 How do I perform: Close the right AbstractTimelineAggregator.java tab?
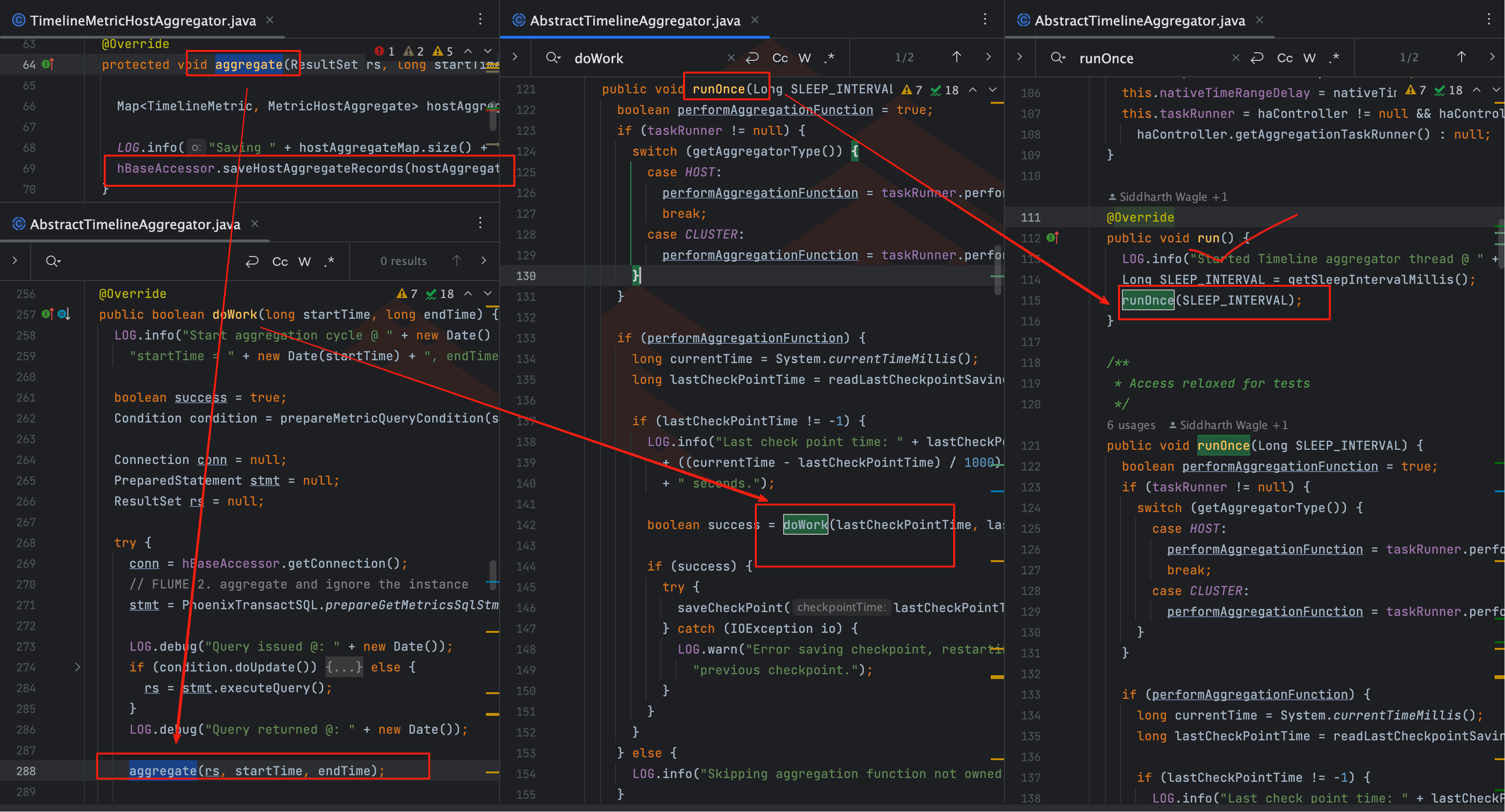click(x=1260, y=20)
